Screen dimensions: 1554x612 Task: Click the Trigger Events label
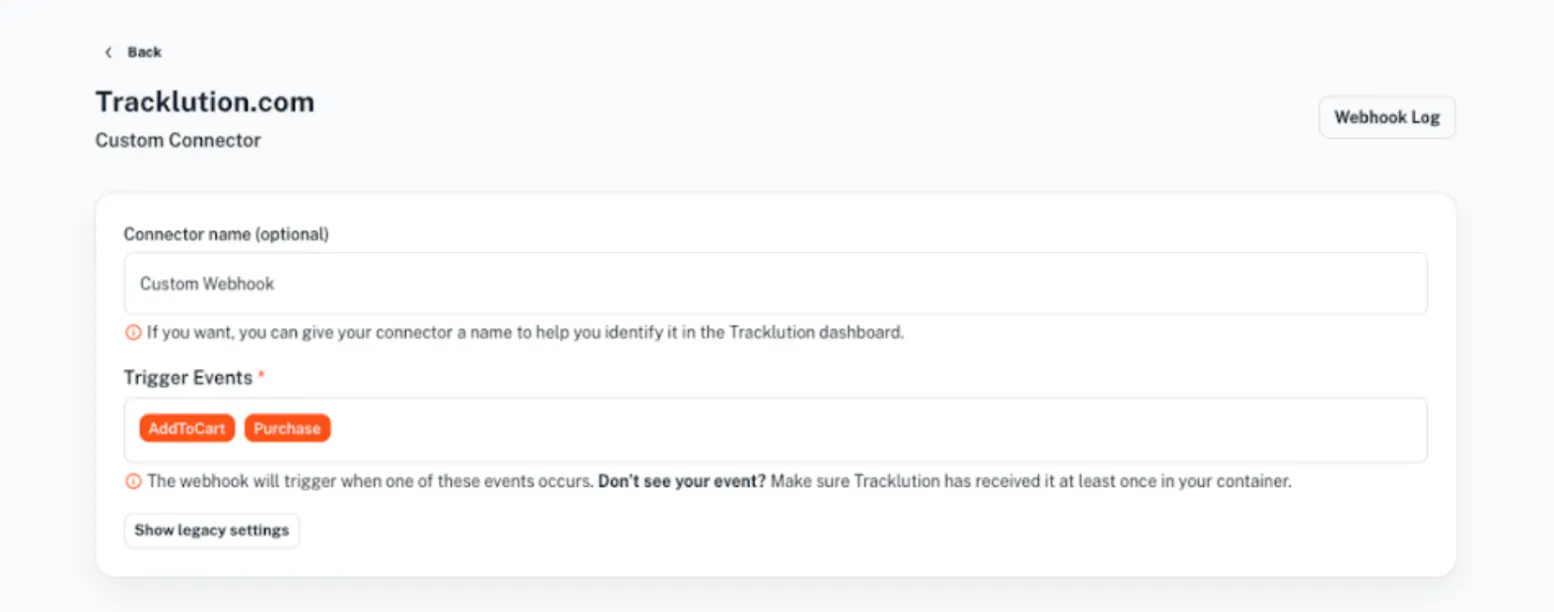point(188,378)
